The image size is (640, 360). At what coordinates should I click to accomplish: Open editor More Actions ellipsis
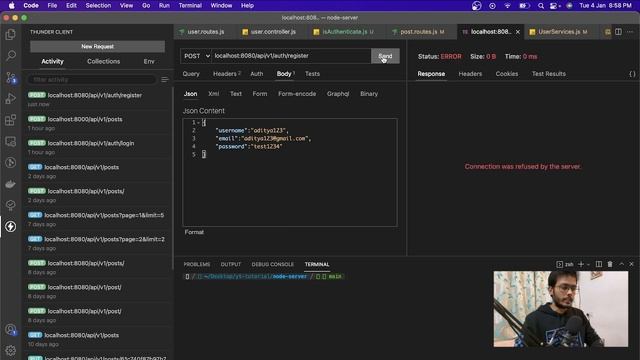[x=630, y=32]
